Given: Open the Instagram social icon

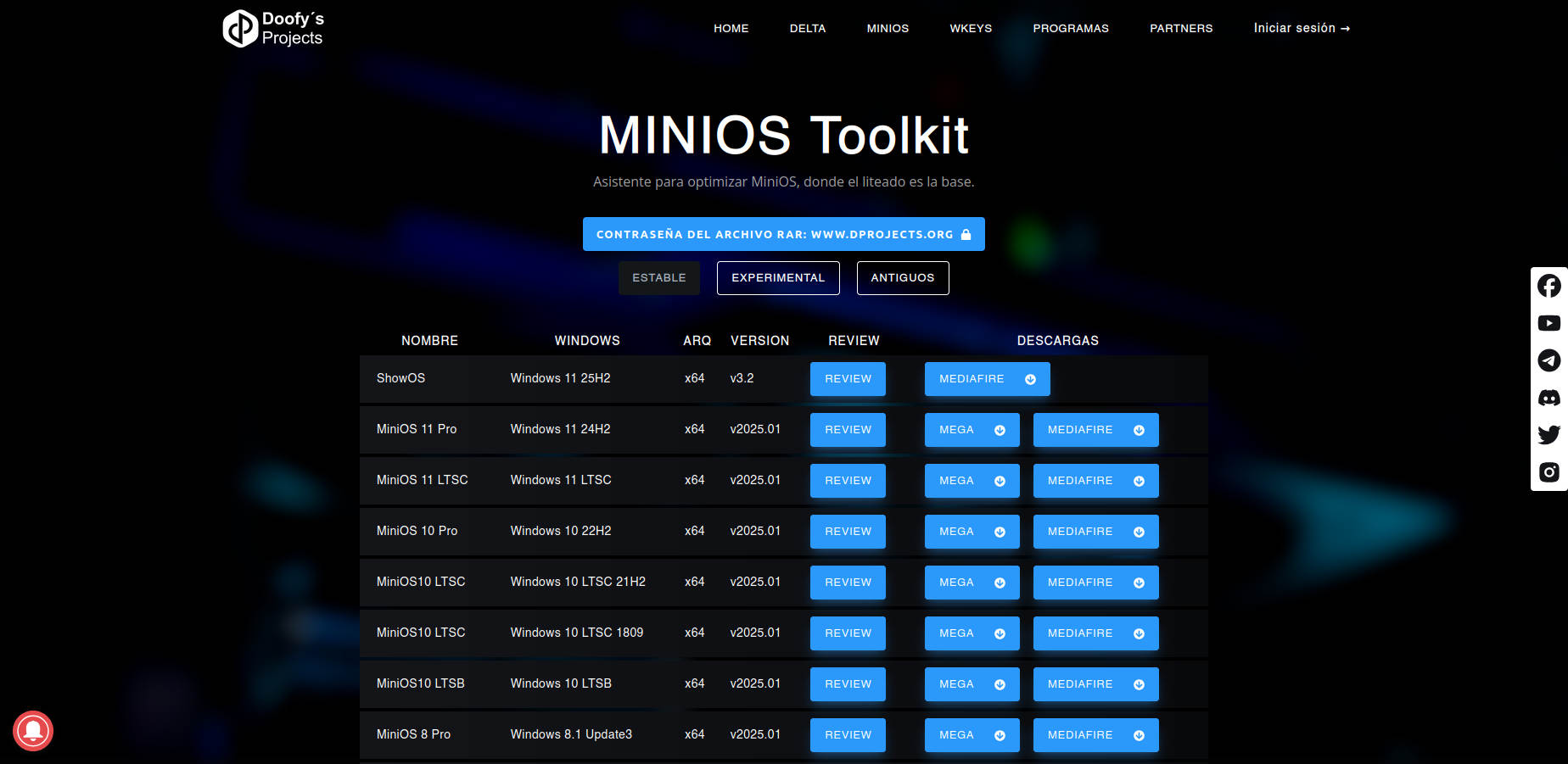Looking at the screenshot, I should [x=1548, y=472].
